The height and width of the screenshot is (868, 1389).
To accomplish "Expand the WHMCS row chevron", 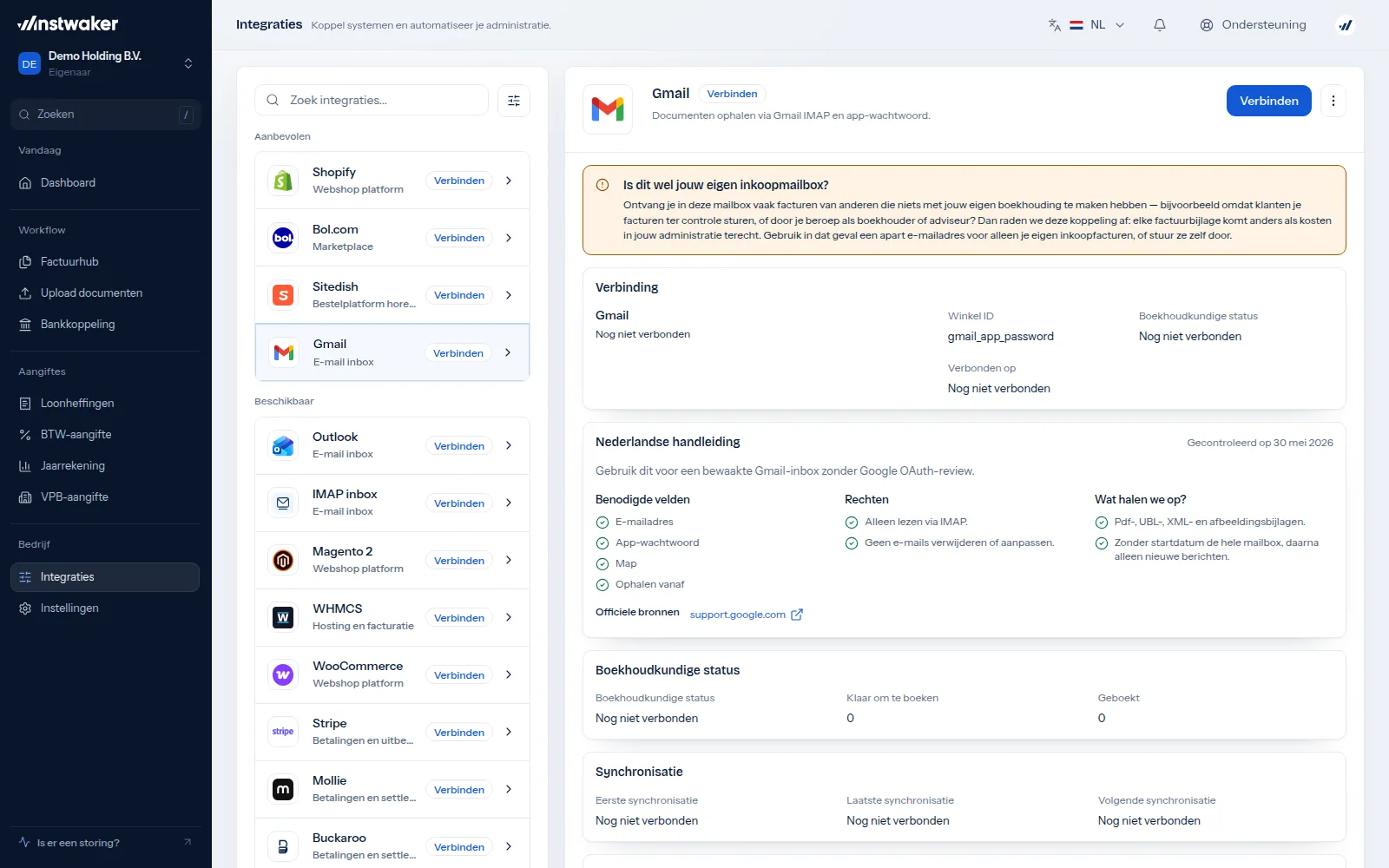I will click(509, 617).
